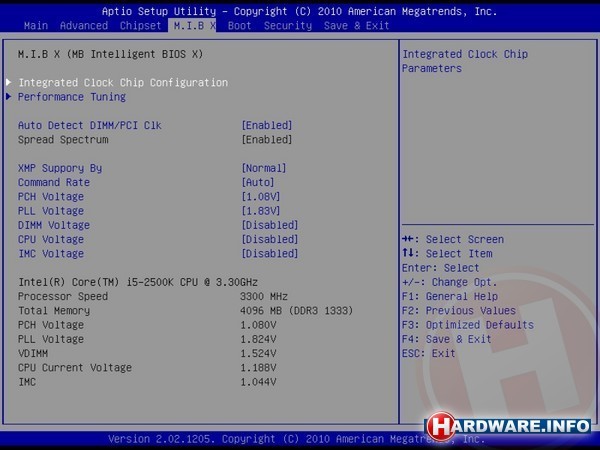
Task: Select the Boot tab
Action: pos(239,25)
